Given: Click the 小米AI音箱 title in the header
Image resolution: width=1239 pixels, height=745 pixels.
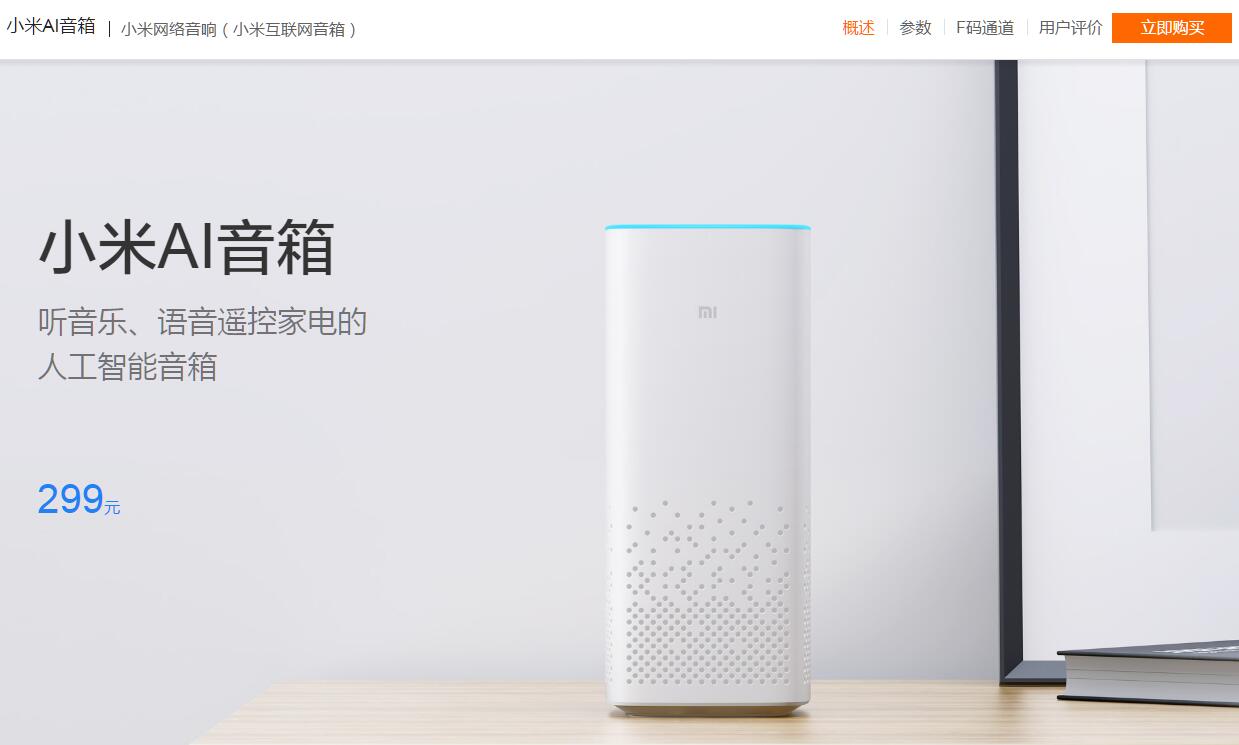Looking at the screenshot, I should [x=51, y=27].
